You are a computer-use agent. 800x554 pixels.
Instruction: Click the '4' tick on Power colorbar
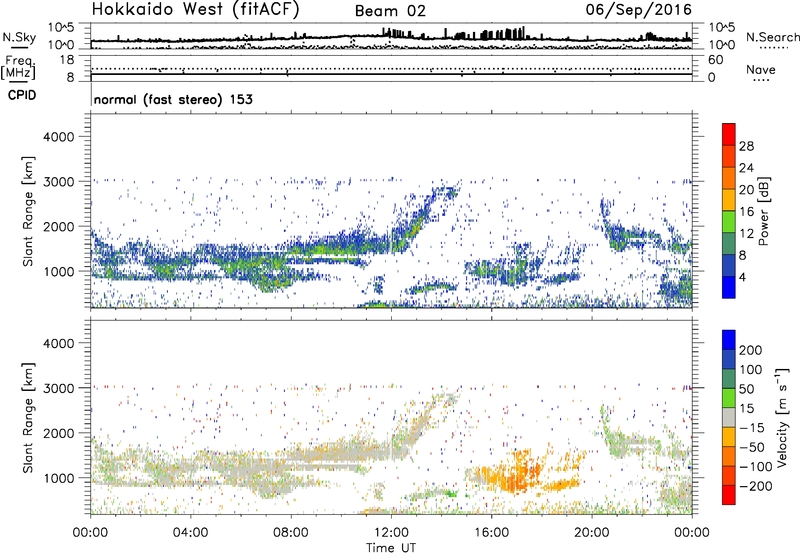click(742, 277)
